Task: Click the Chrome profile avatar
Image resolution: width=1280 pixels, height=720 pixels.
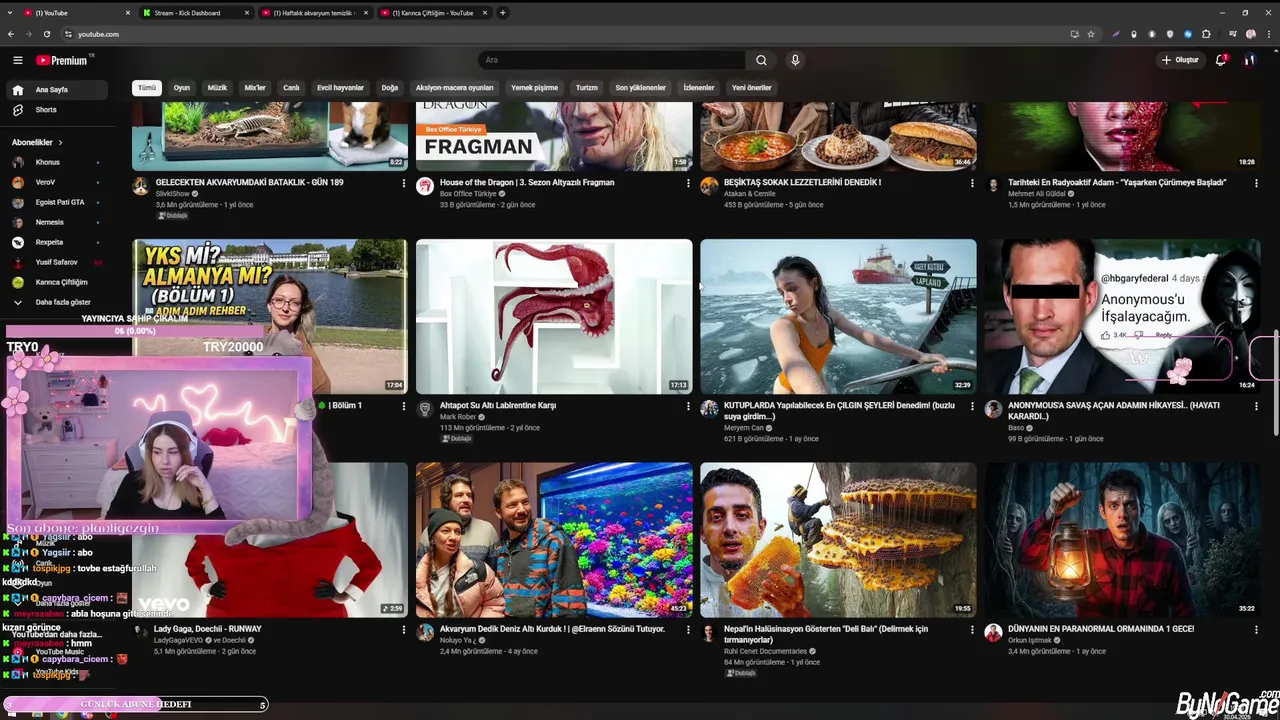Action: (x=1251, y=34)
